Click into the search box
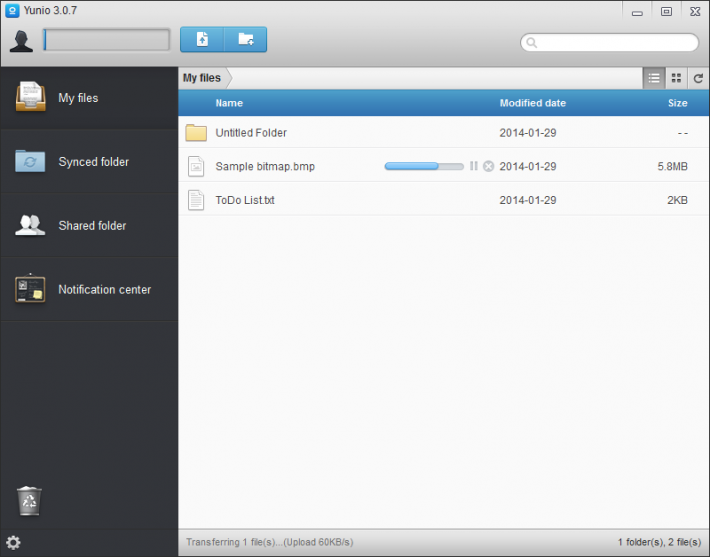Screen dimensions: 710x557 (609, 43)
